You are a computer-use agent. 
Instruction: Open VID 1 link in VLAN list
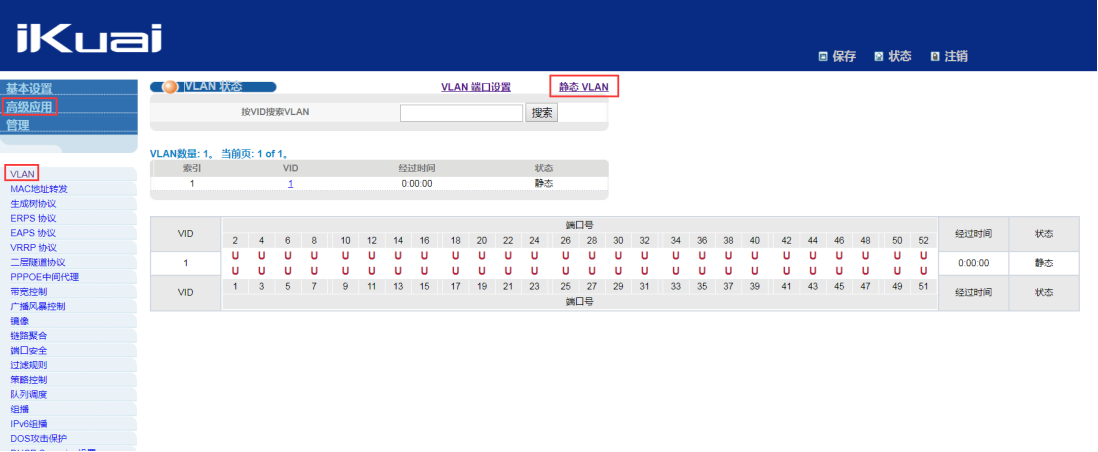pyautogui.click(x=290, y=184)
